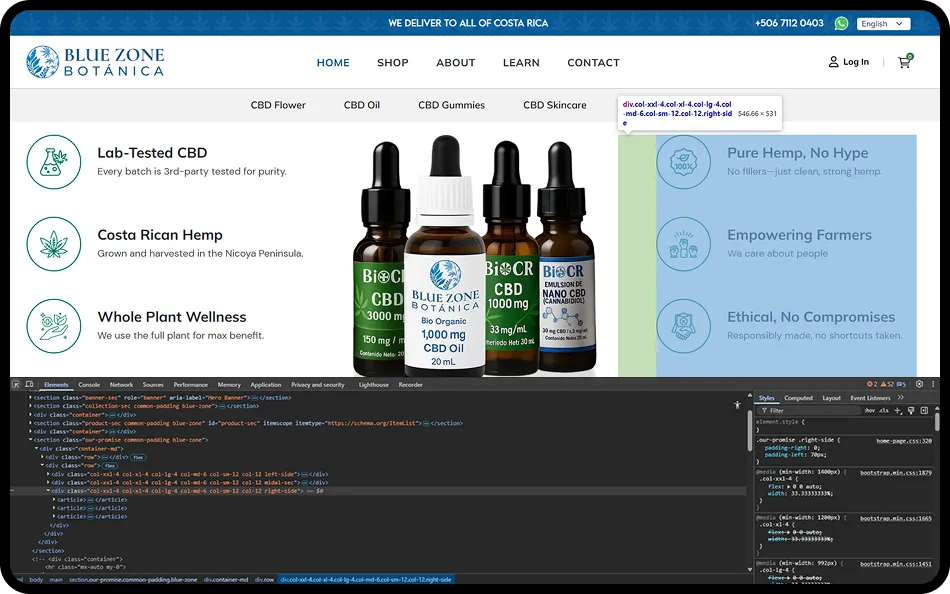This screenshot has height=594, width=950.
Task: Click the flex badge on second row div
Action: click(109, 466)
